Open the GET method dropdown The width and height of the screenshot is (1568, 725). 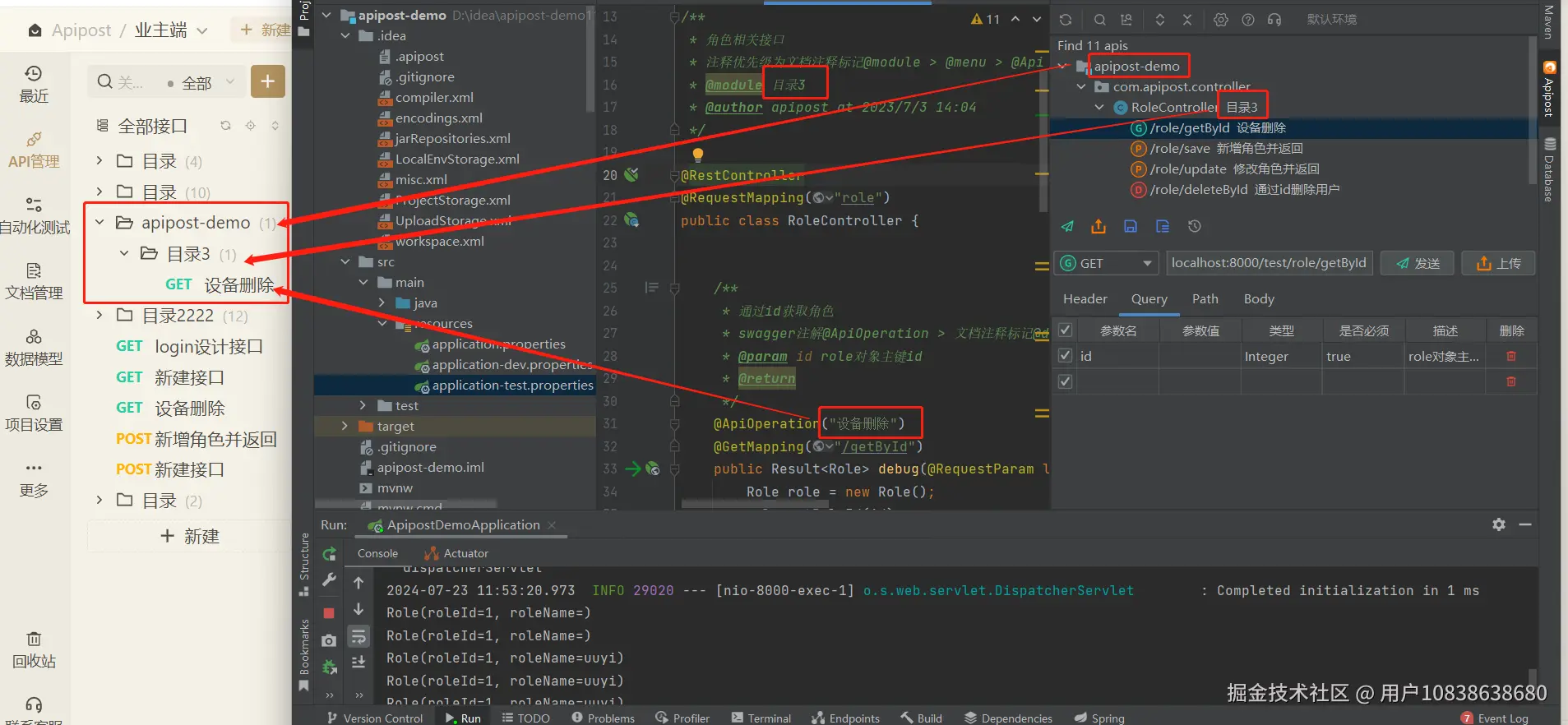1107,263
